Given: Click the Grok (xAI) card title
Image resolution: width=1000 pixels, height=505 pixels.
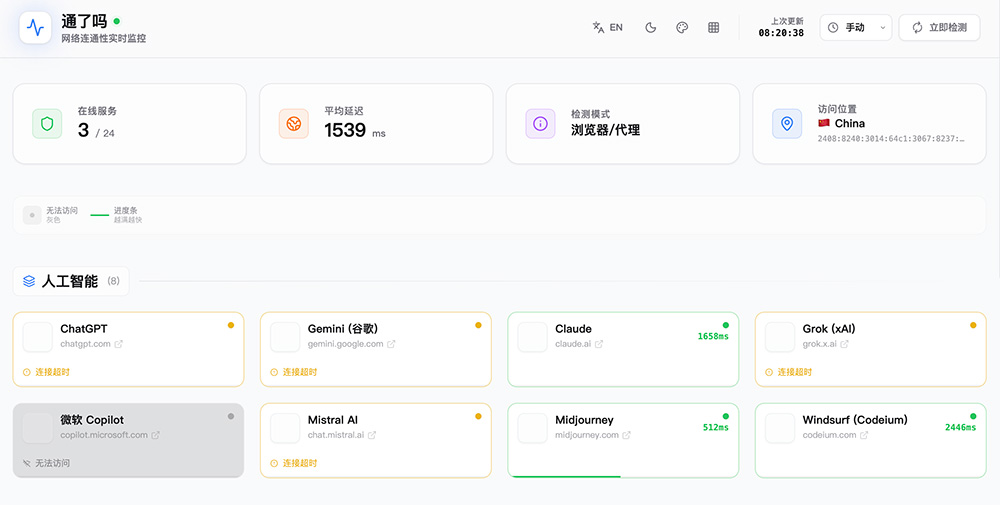Looking at the screenshot, I should (x=829, y=329).
